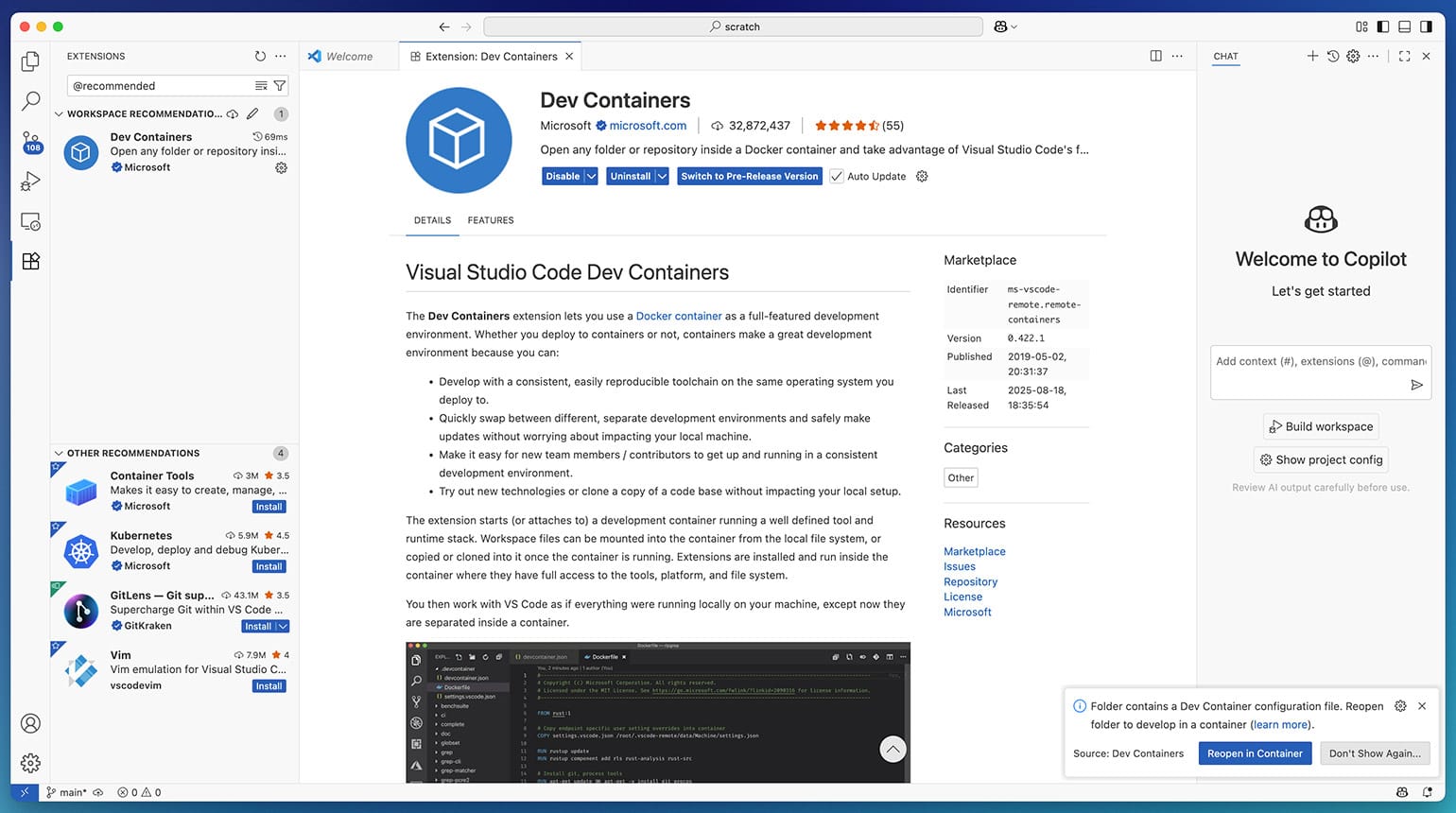Toggle the Auto Update checkbox

pyautogui.click(x=837, y=177)
